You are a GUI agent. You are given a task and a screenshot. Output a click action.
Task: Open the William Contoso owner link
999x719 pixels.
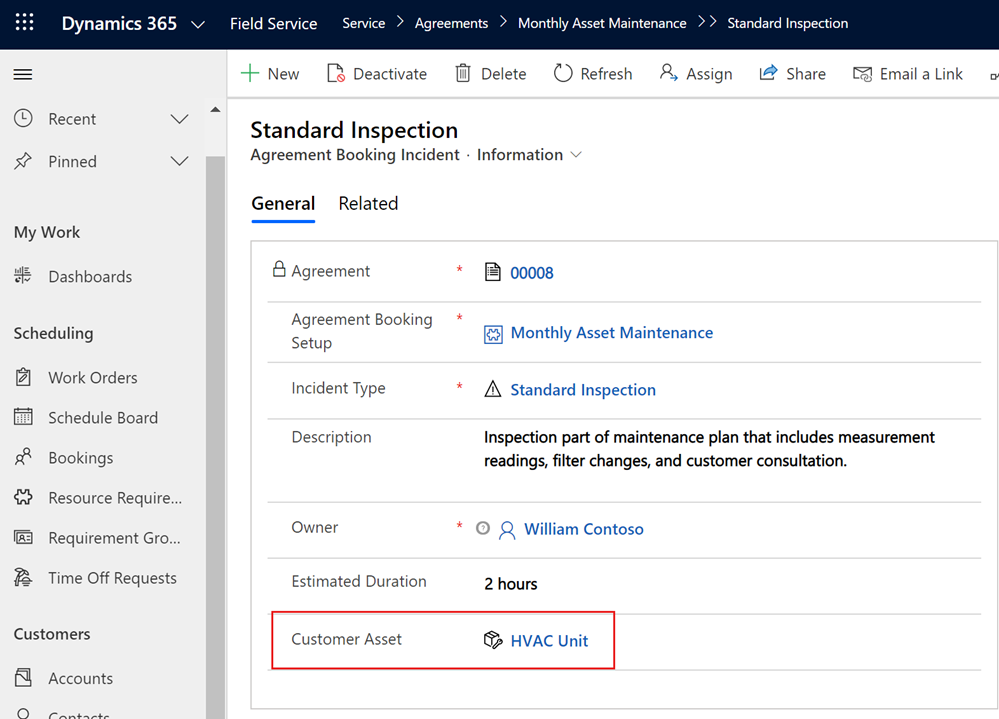point(584,529)
